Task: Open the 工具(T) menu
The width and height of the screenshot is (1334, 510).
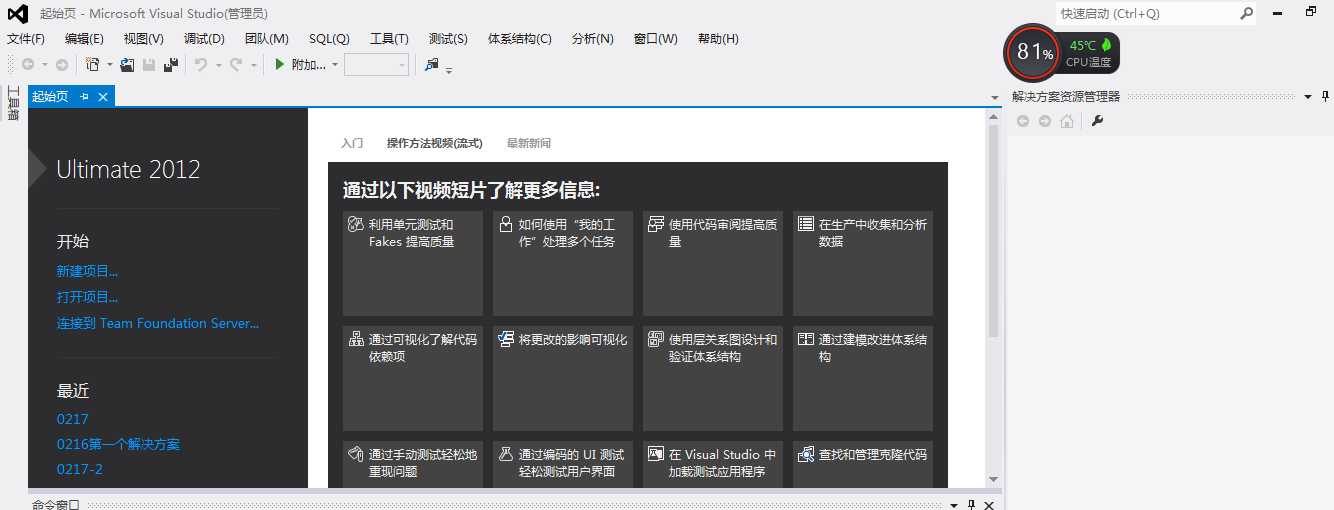Action: point(389,39)
